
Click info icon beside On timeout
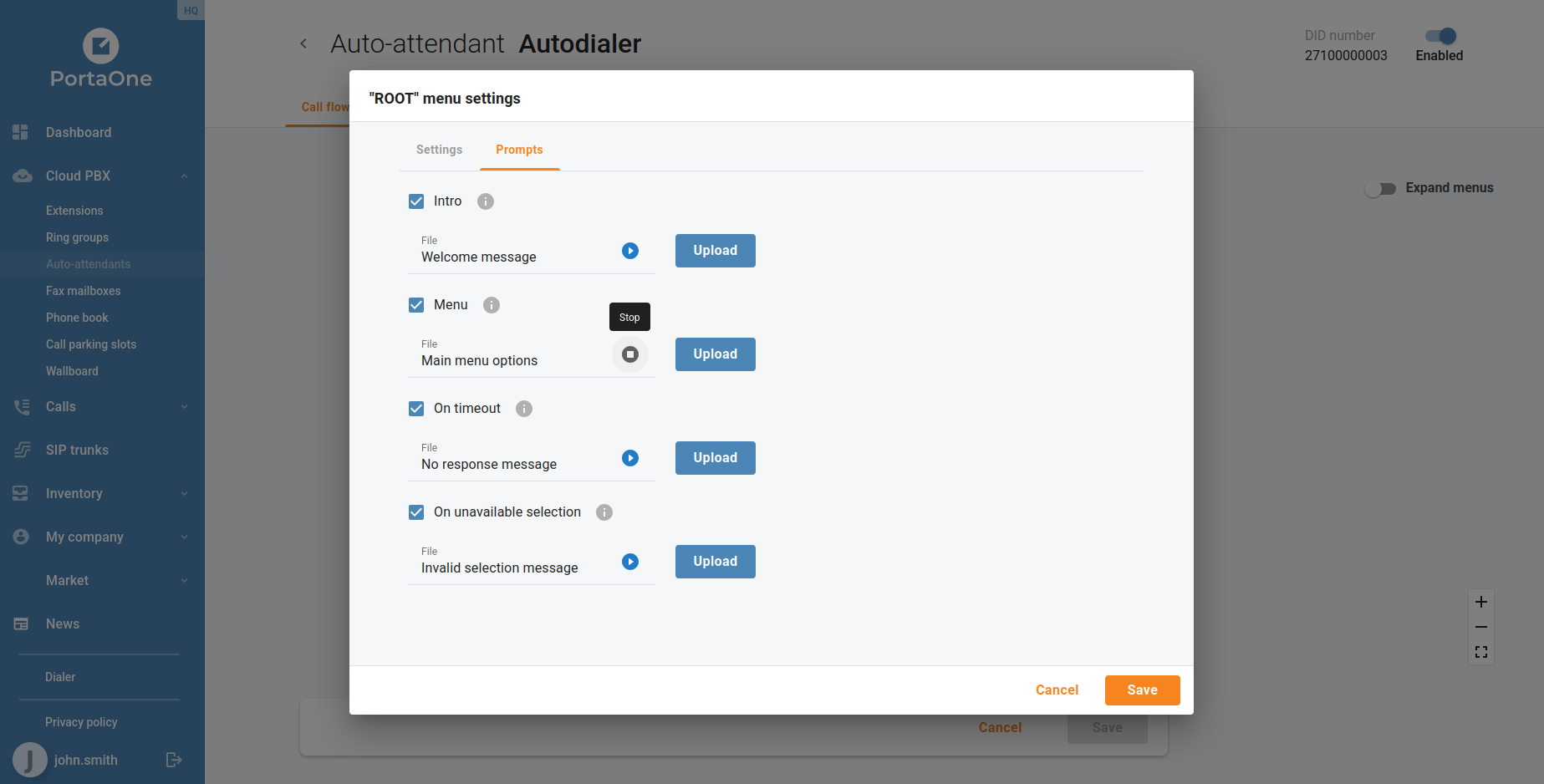pos(524,409)
